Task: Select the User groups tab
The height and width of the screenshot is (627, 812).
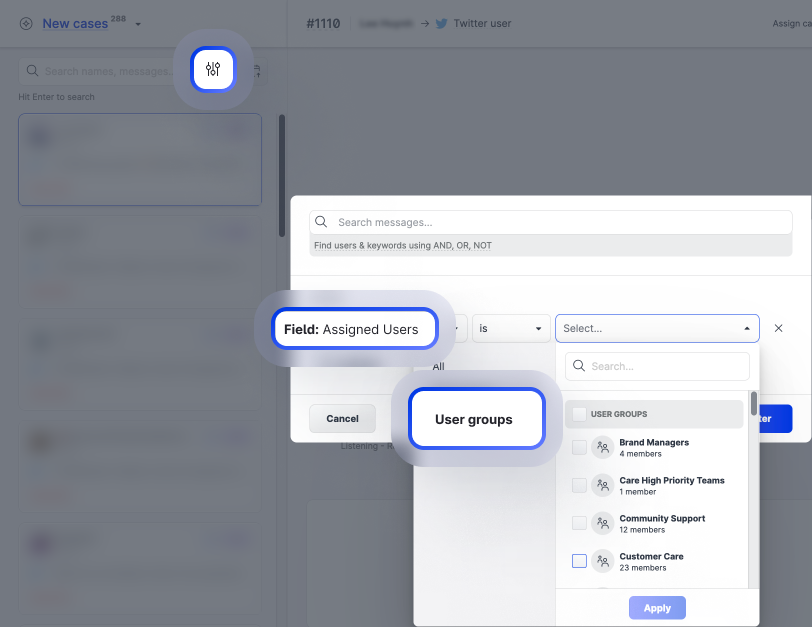Action: [x=474, y=419]
